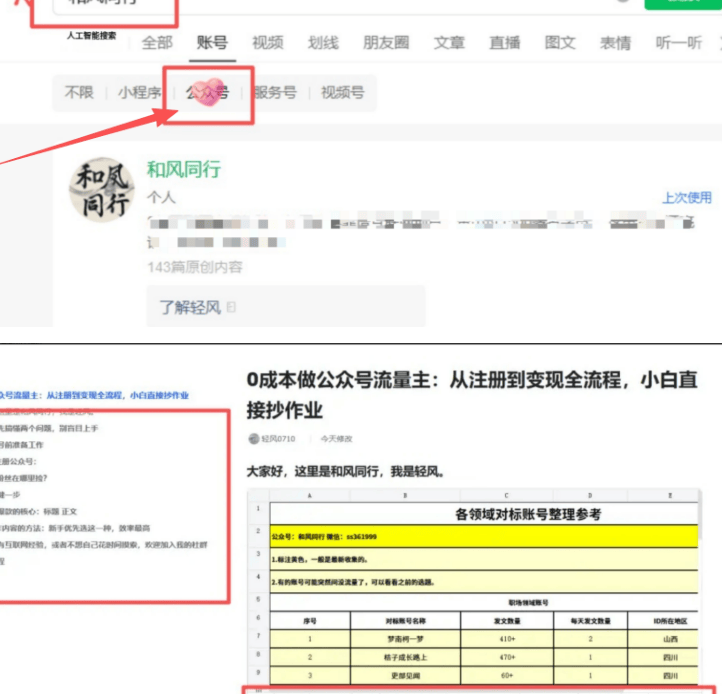Click the 轻风0710 author avatar icon
Screen dimensions: 722x694
[253, 438]
